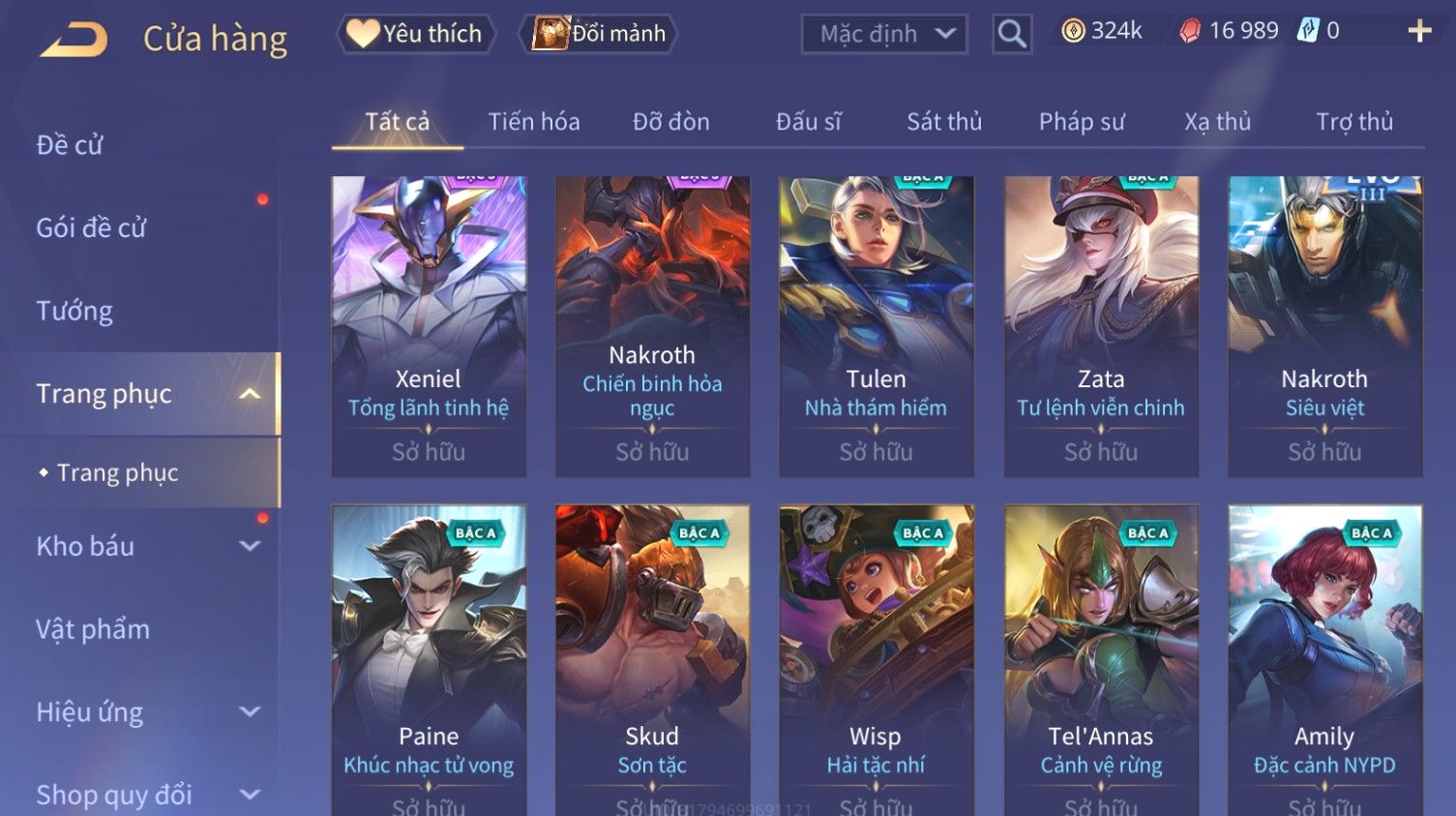Click the golden back arrow icon
This screenshot has height=816, width=1456.
click(x=74, y=40)
